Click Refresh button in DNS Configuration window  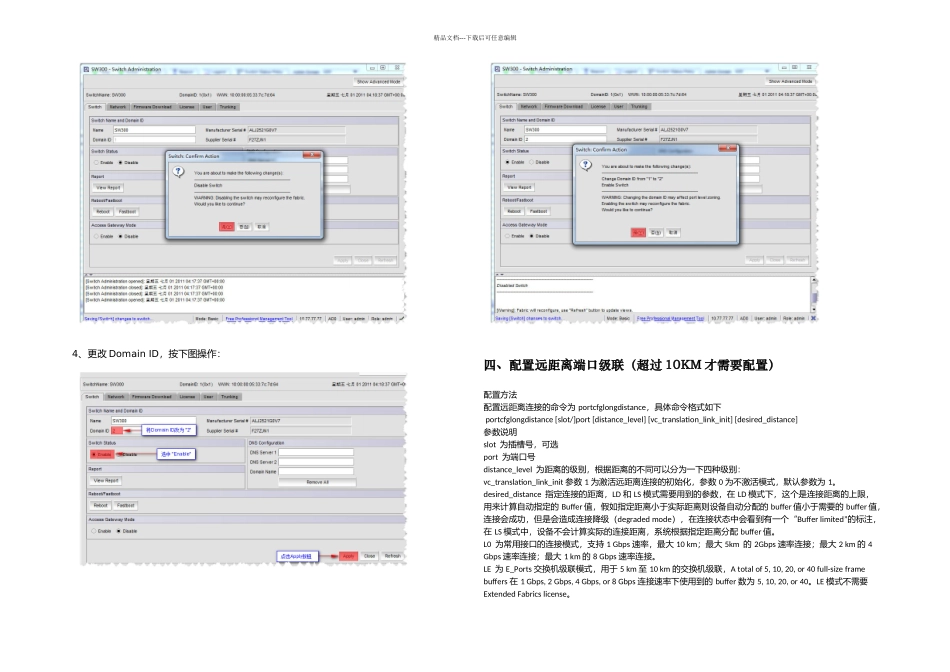tap(393, 556)
